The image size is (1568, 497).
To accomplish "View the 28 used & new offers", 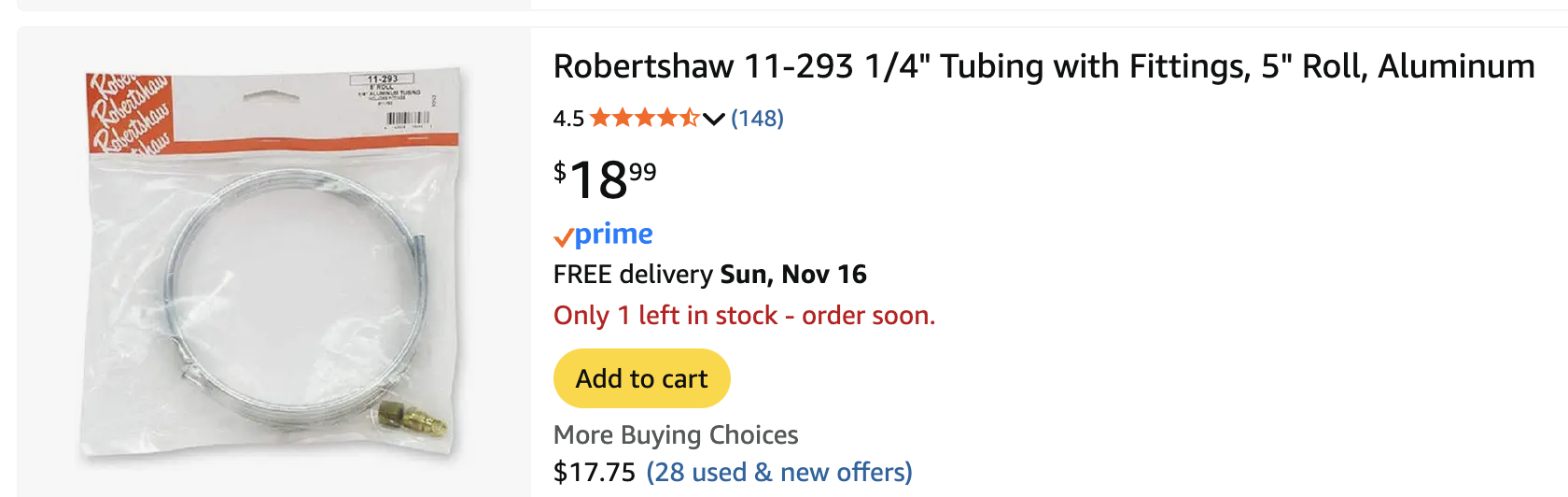I will click(x=779, y=473).
